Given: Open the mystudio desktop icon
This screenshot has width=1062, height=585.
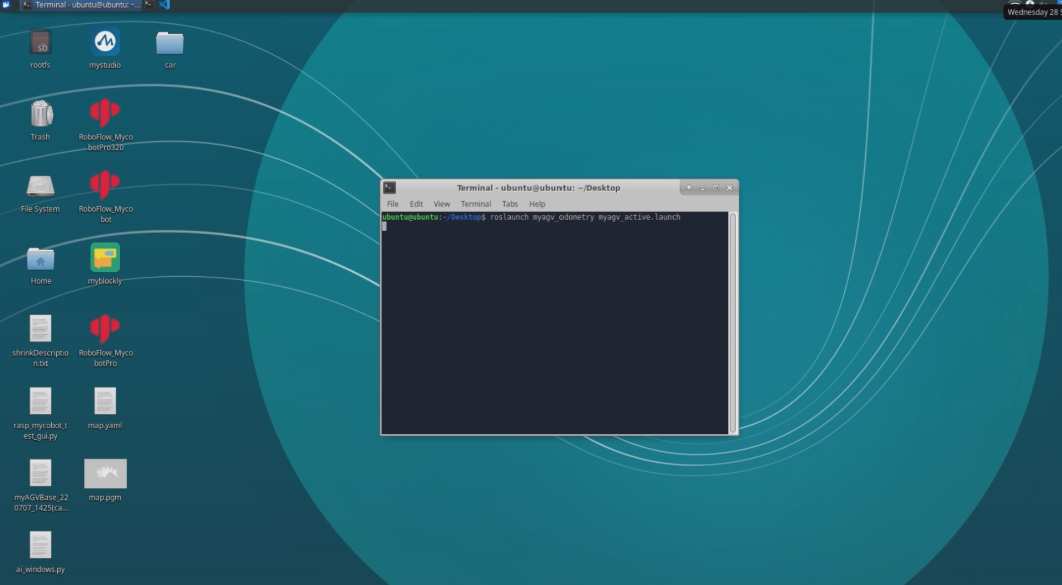Looking at the screenshot, I should point(105,43).
